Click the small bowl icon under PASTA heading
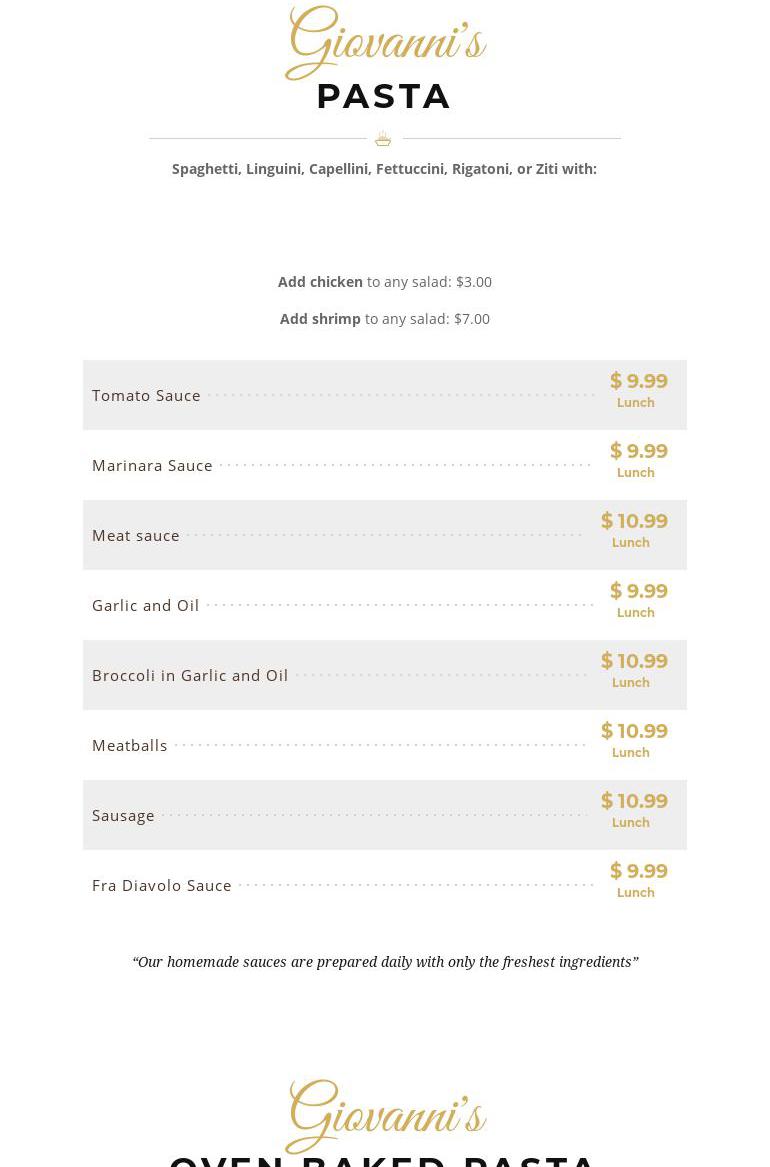Viewport: 770px width, 1167px height. point(383,139)
